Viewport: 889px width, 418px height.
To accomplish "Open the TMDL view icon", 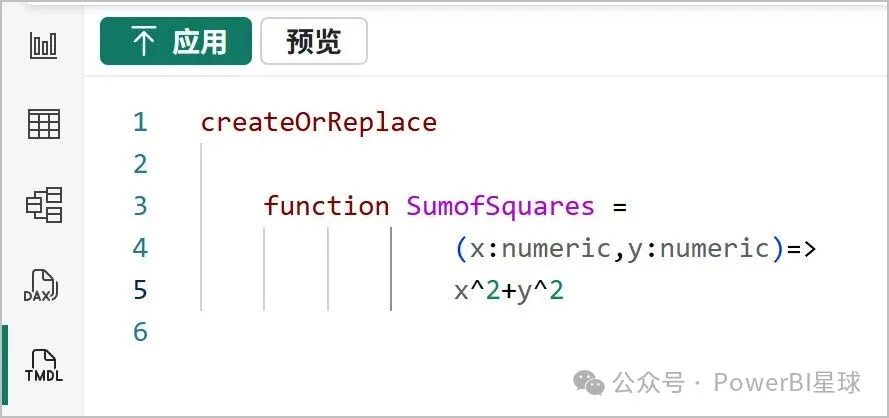I will tap(43, 366).
